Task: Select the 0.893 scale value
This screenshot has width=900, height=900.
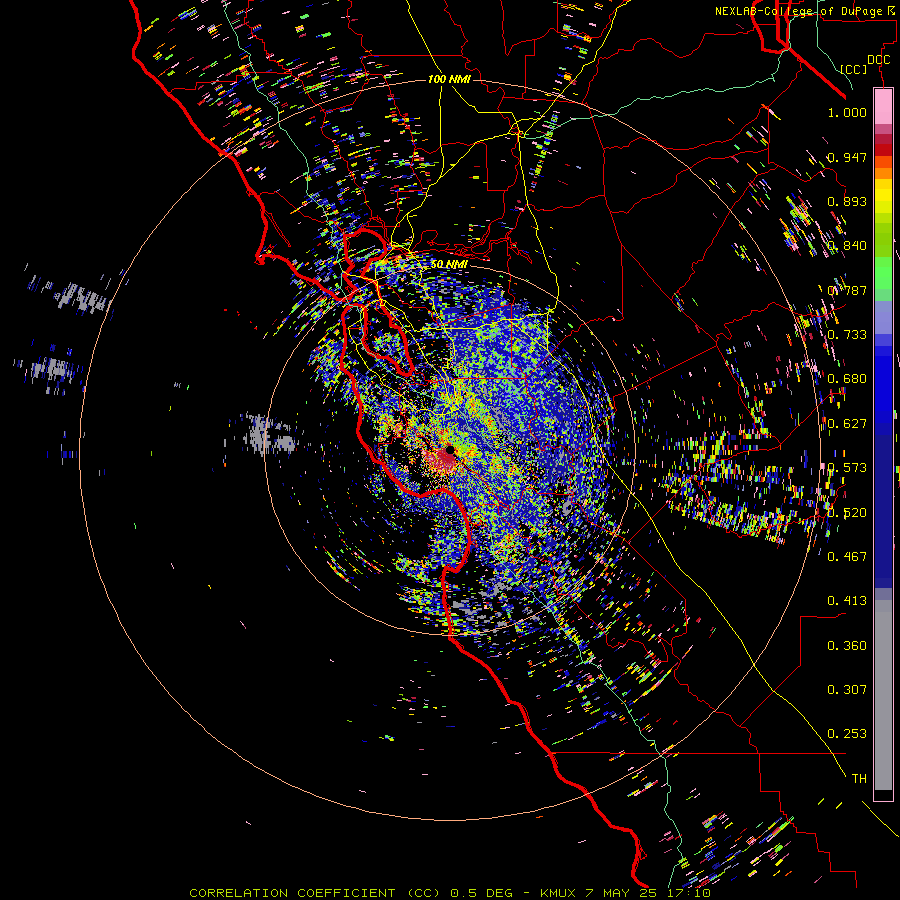Action: (x=847, y=201)
